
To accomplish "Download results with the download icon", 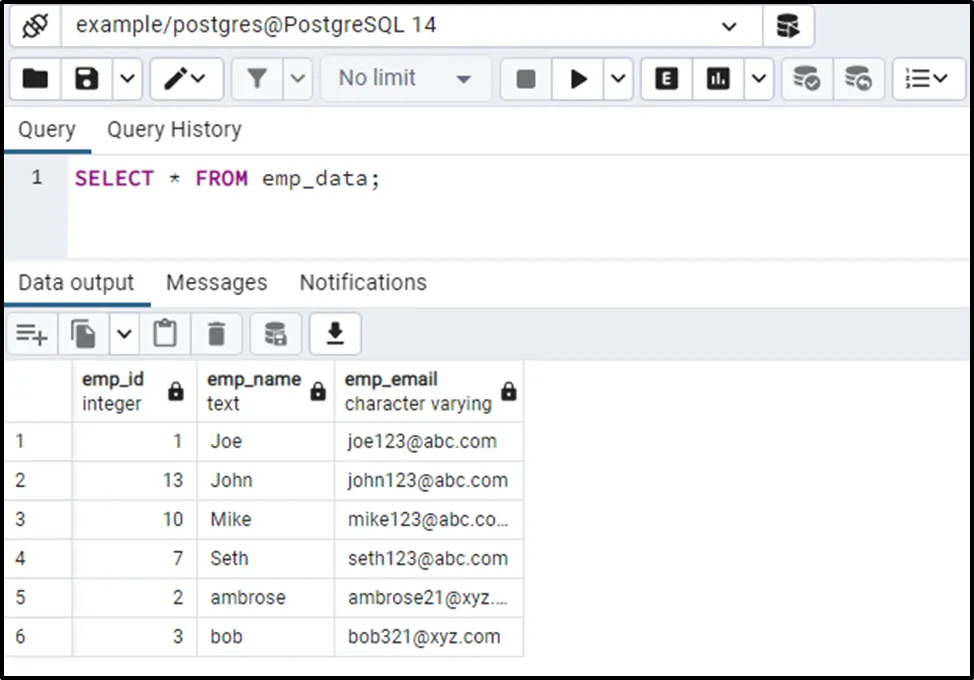I will point(335,334).
